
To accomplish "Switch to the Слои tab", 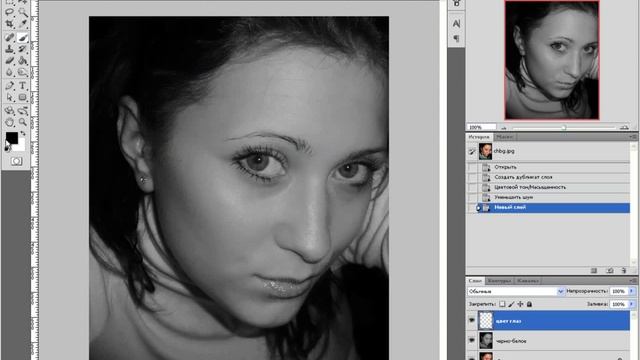I will pyautogui.click(x=475, y=281).
